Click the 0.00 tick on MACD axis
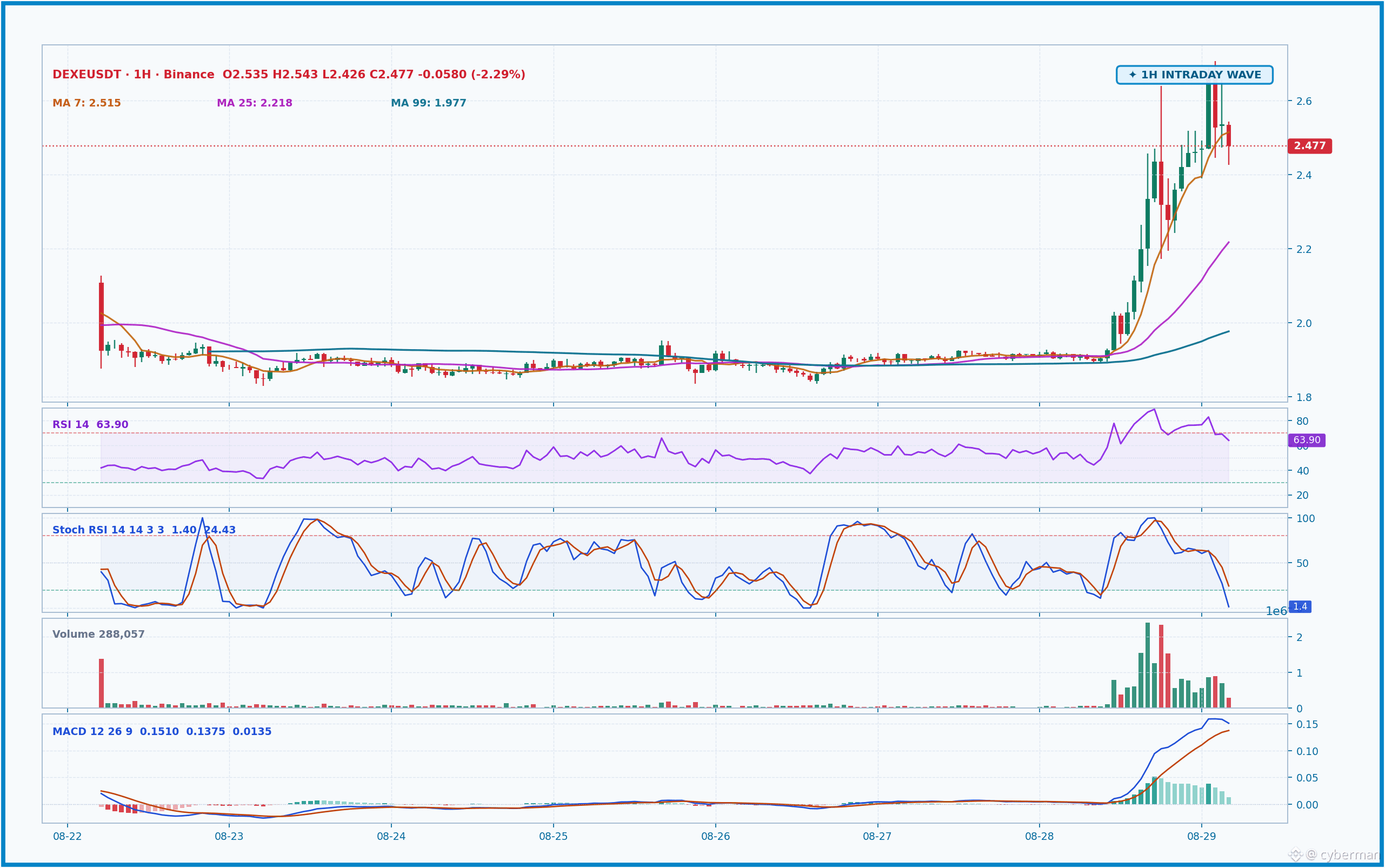Screen dimensions: 1385x868 (x=1307, y=805)
